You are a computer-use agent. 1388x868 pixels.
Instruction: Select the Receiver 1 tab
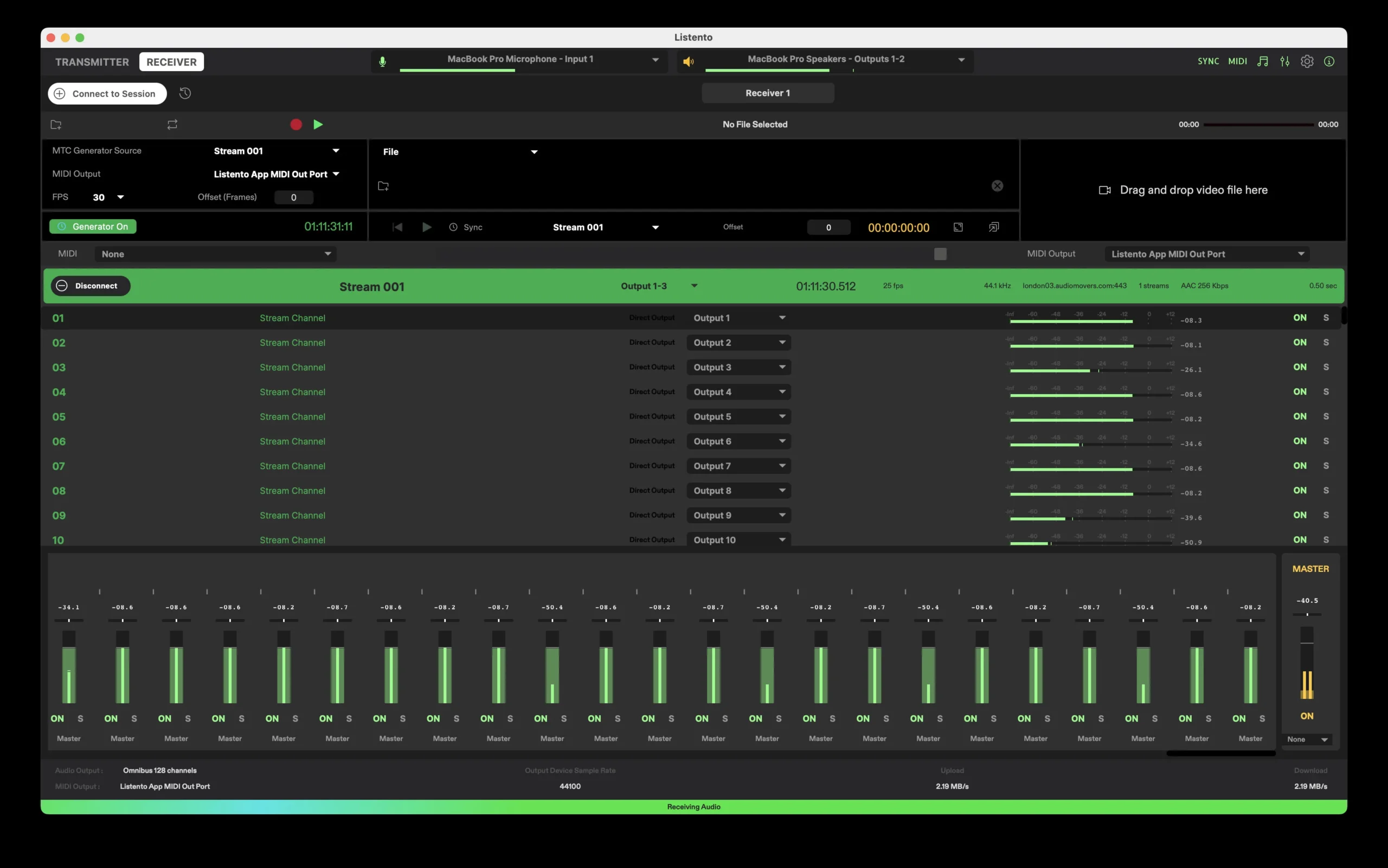click(768, 93)
